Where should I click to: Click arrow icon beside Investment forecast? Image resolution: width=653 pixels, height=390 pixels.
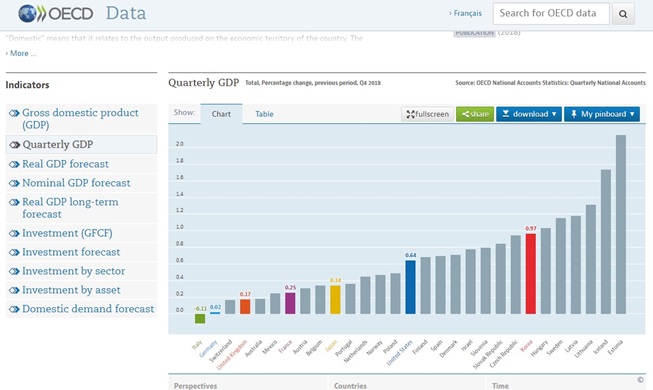point(14,252)
